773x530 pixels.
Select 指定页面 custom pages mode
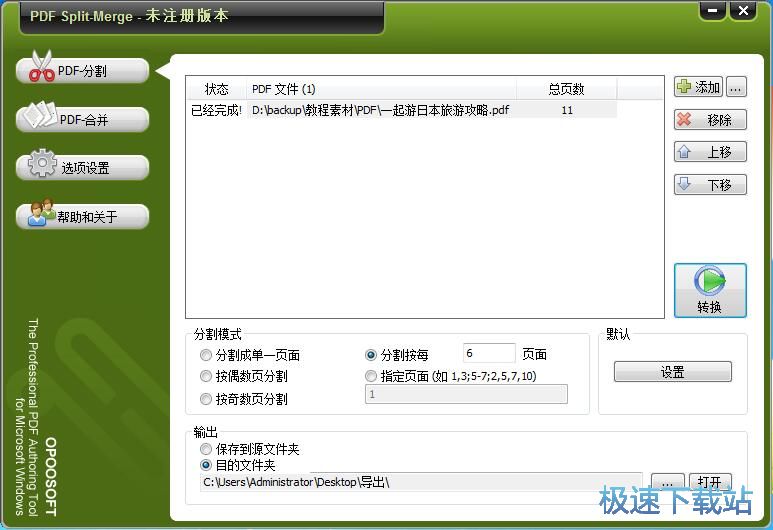click(451, 376)
